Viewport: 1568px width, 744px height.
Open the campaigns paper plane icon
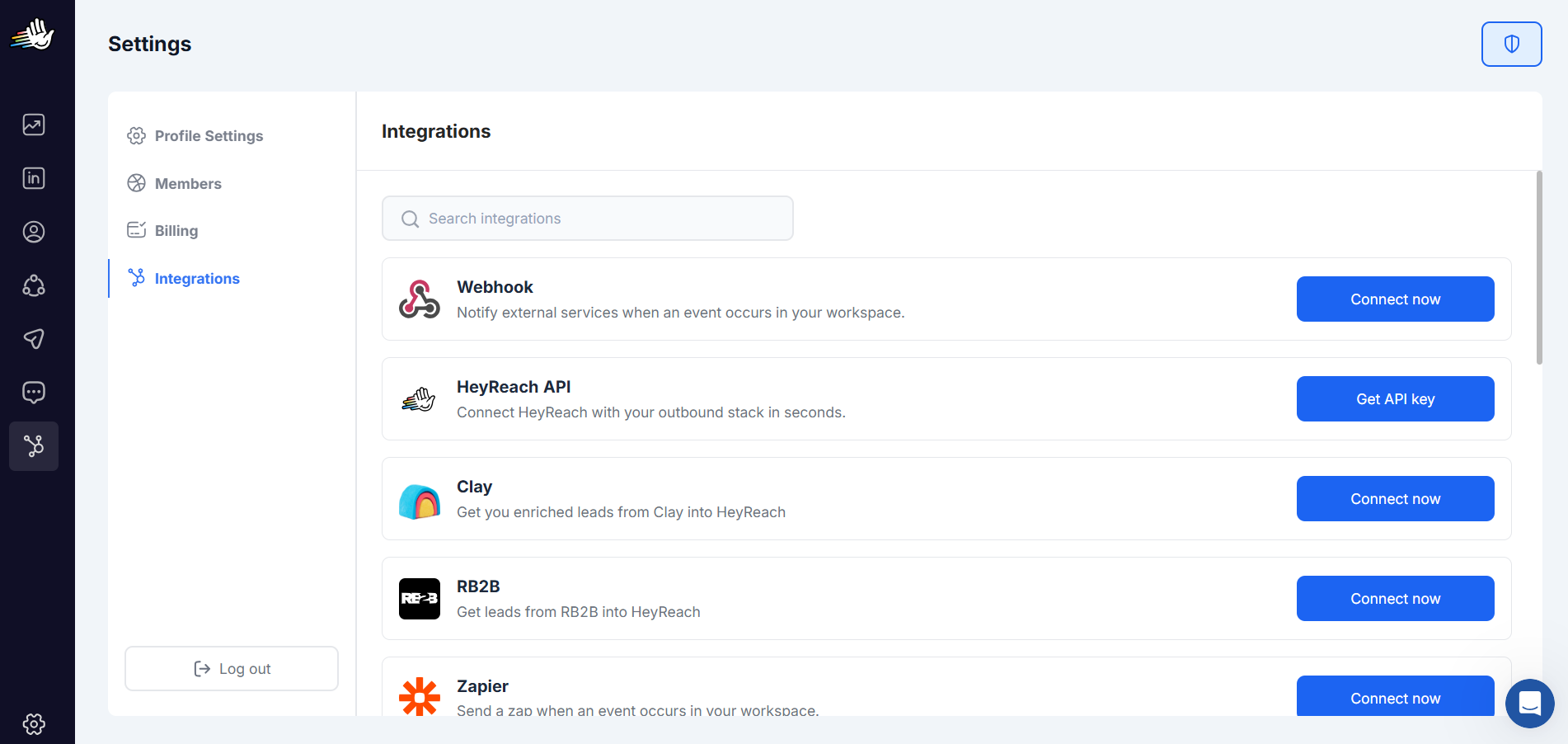(x=34, y=339)
